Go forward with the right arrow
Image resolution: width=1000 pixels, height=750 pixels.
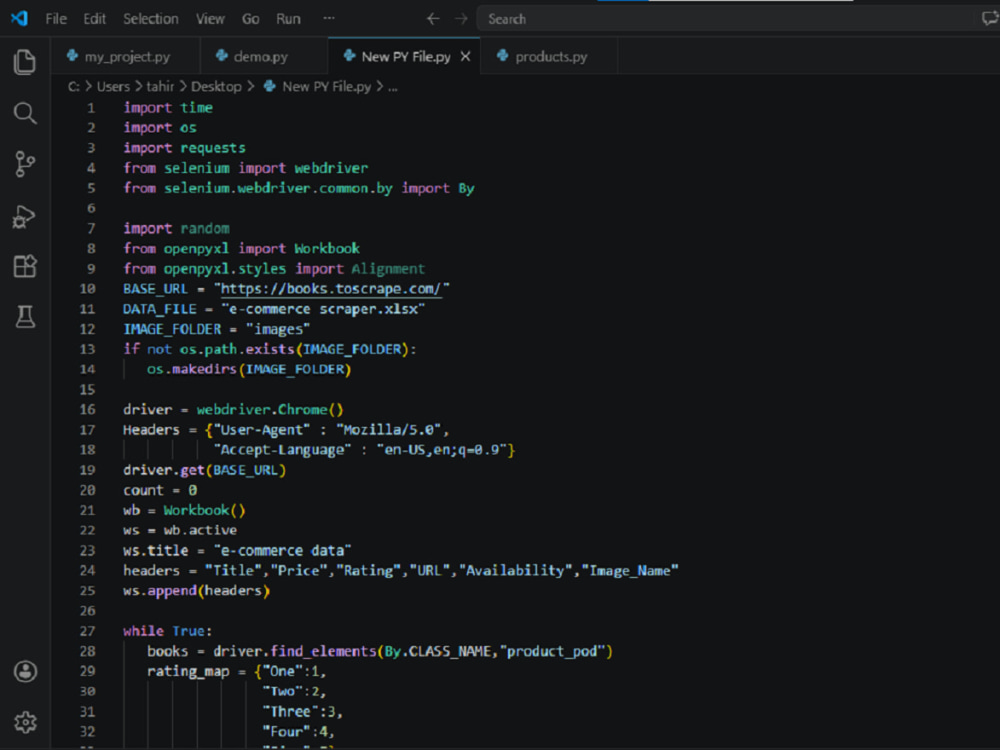[460, 19]
